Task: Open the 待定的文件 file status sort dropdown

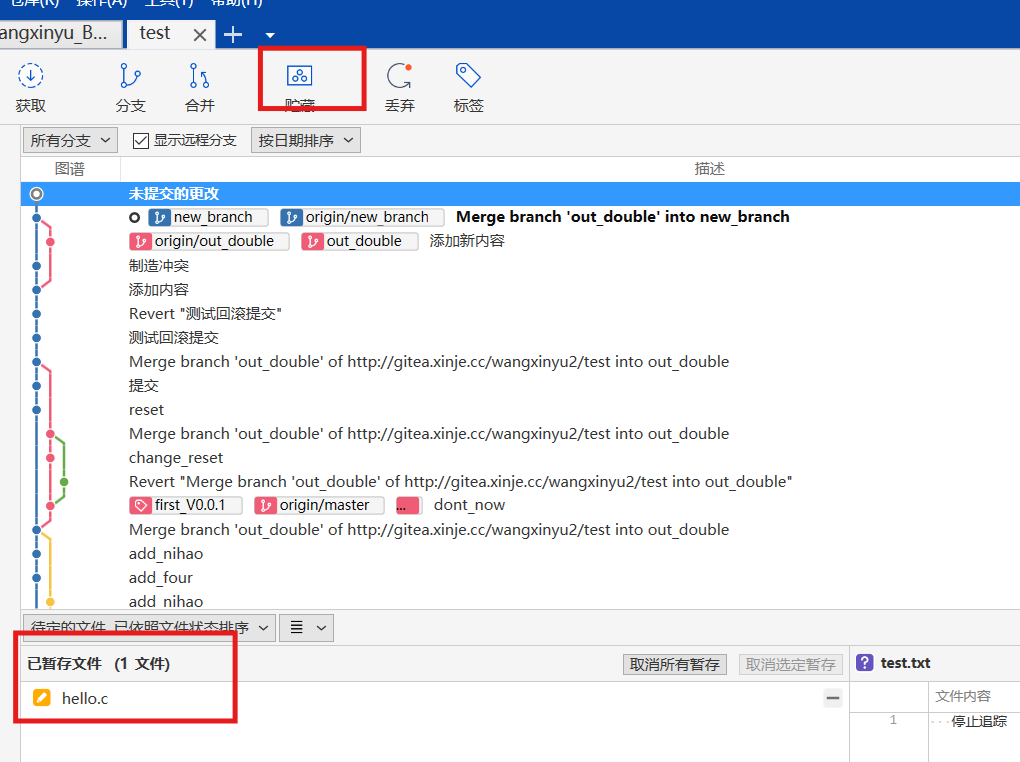Action: (x=149, y=628)
